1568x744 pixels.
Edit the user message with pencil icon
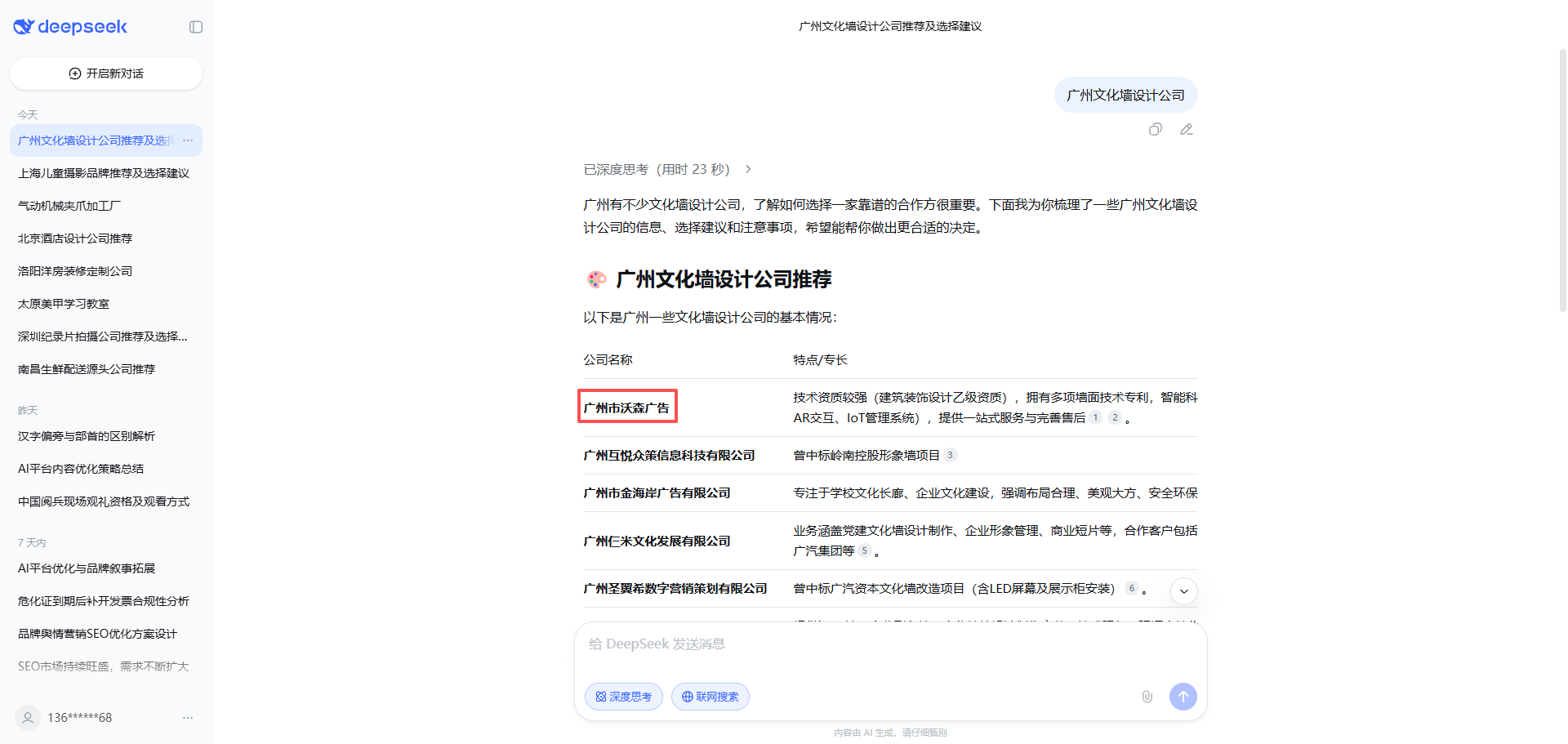coord(1187,129)
